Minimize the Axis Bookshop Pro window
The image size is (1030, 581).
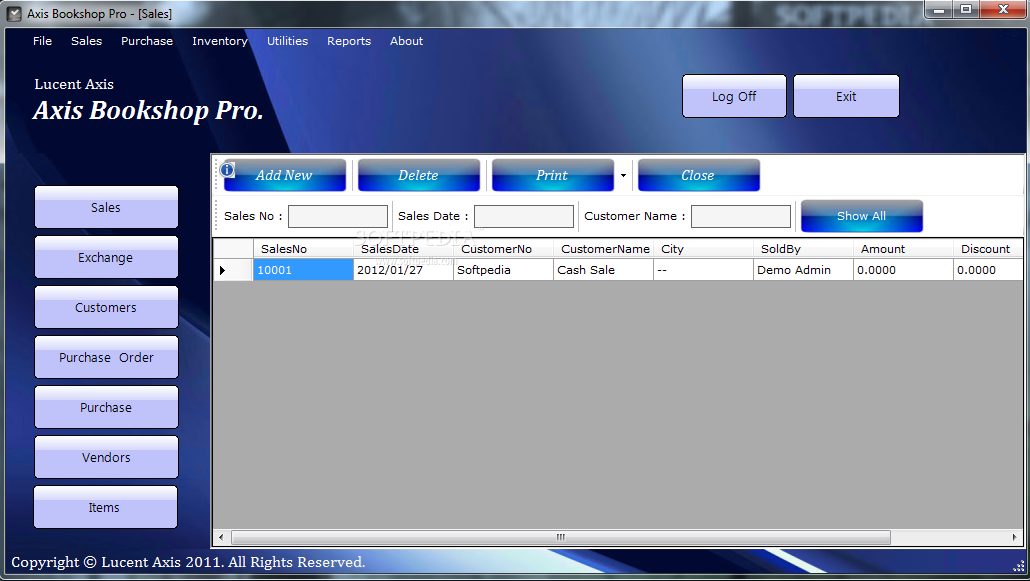point(939,10)
